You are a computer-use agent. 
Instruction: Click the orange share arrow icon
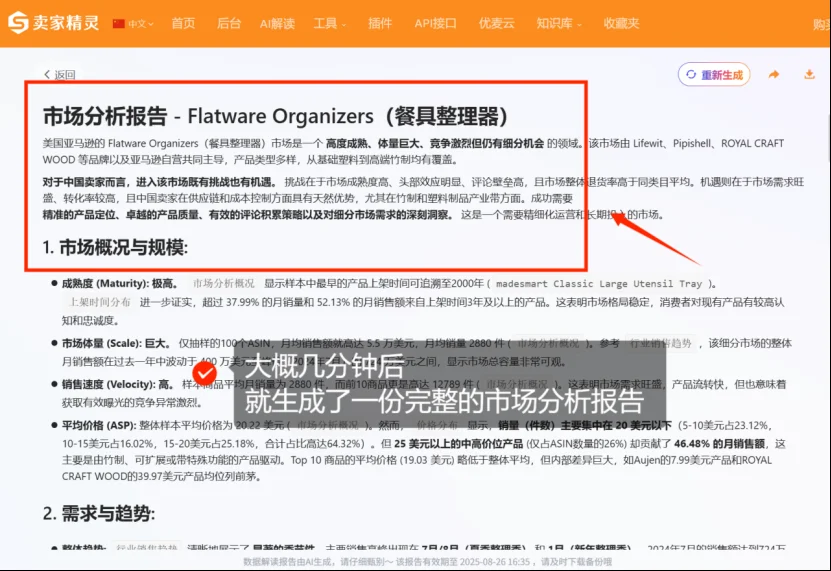[x=774, y=74]
